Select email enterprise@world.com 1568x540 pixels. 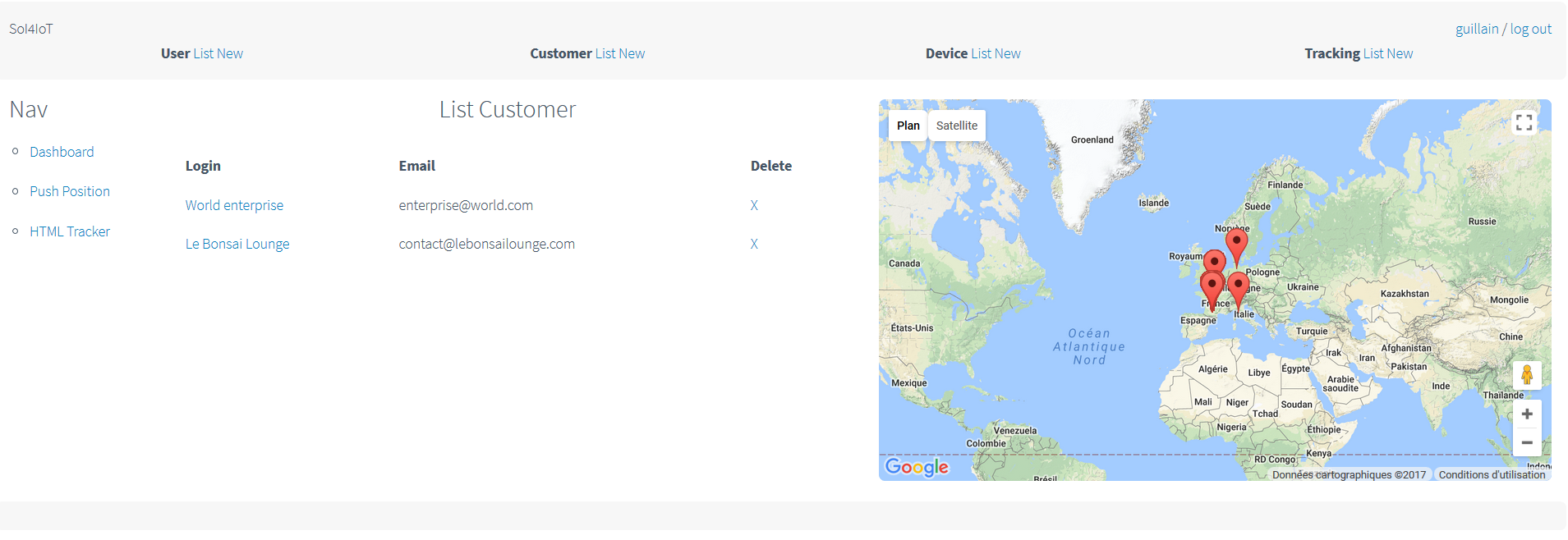[x=466, y=205]
